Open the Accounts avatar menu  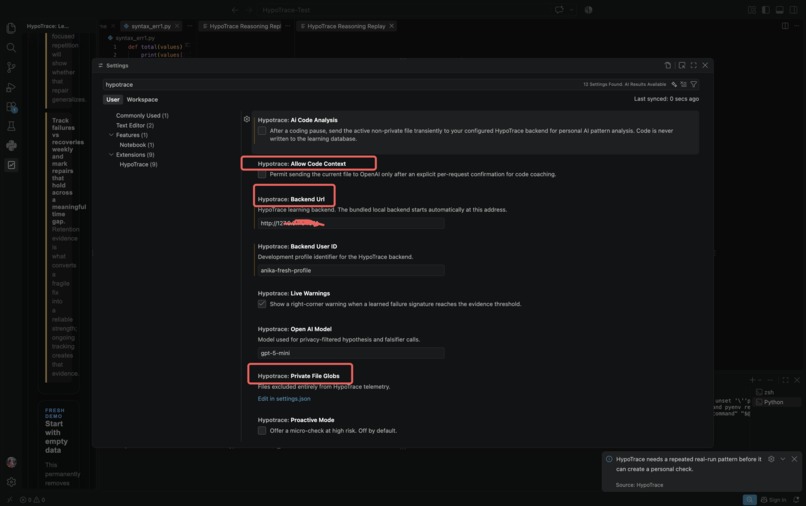pyautogui.click(x=11, y=462)
